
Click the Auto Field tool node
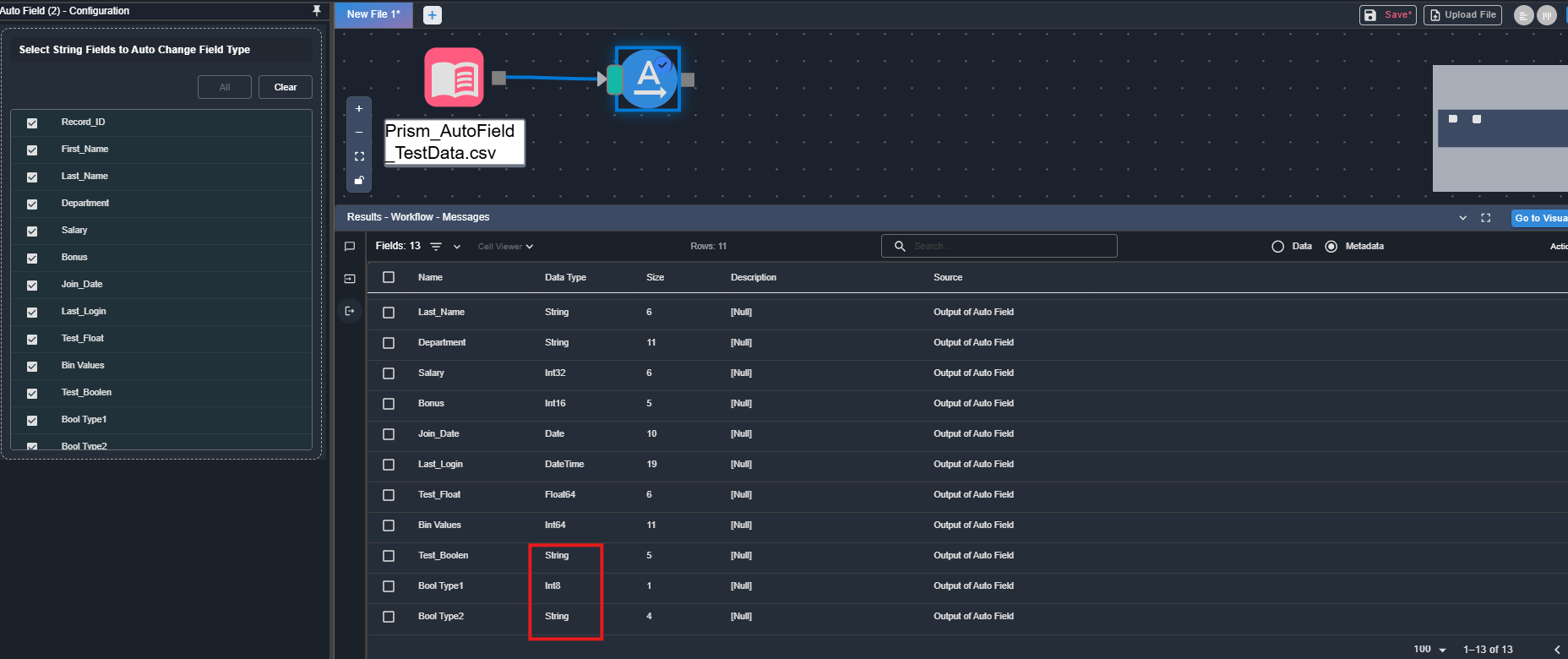coord(648,79)
